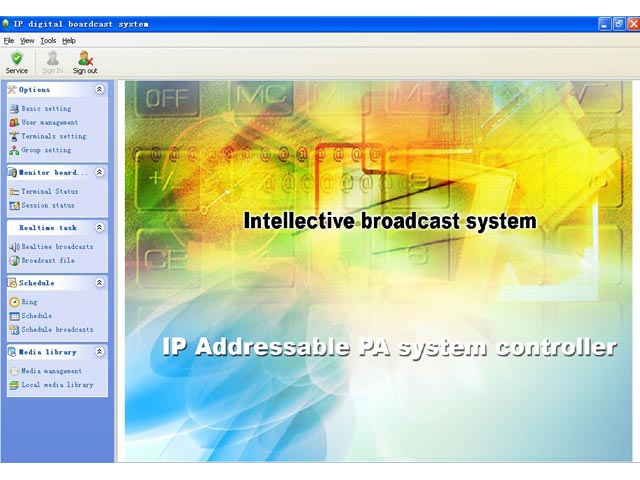The height and width of the screenshot is (480, 640).
Task: Open User management
Action: click(x=49, y=122)
